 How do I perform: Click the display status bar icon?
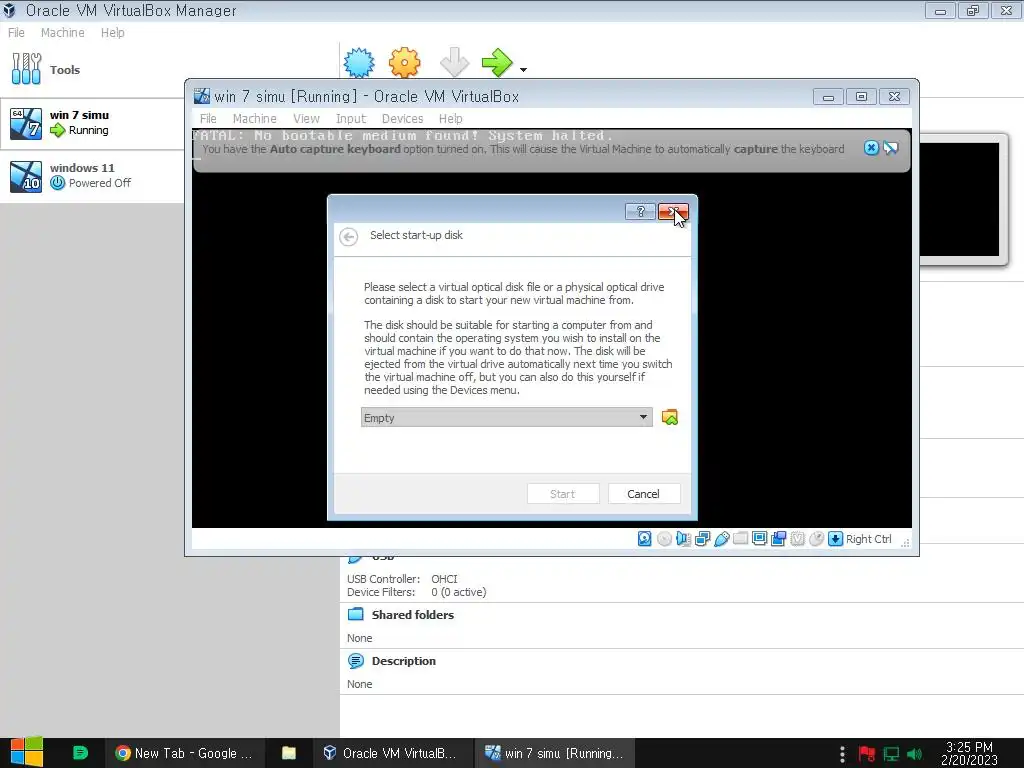tap(760, 539)
